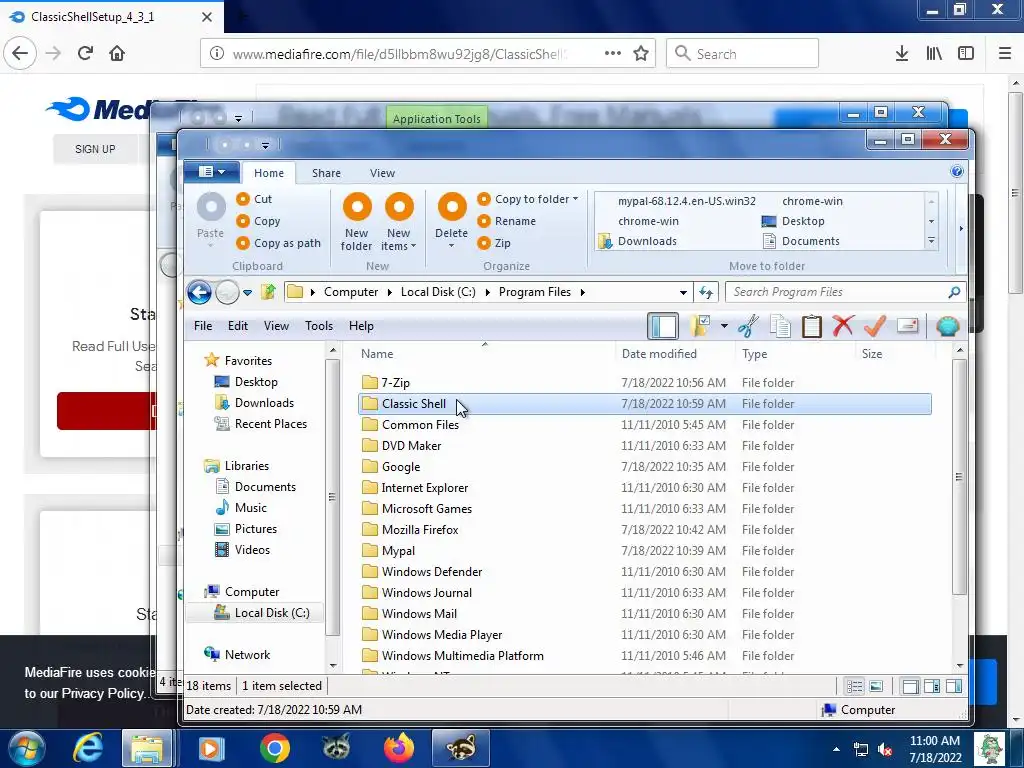Switch to details view in status bar
This screenshot has height=768, width=1024.
tap(855, 686)
